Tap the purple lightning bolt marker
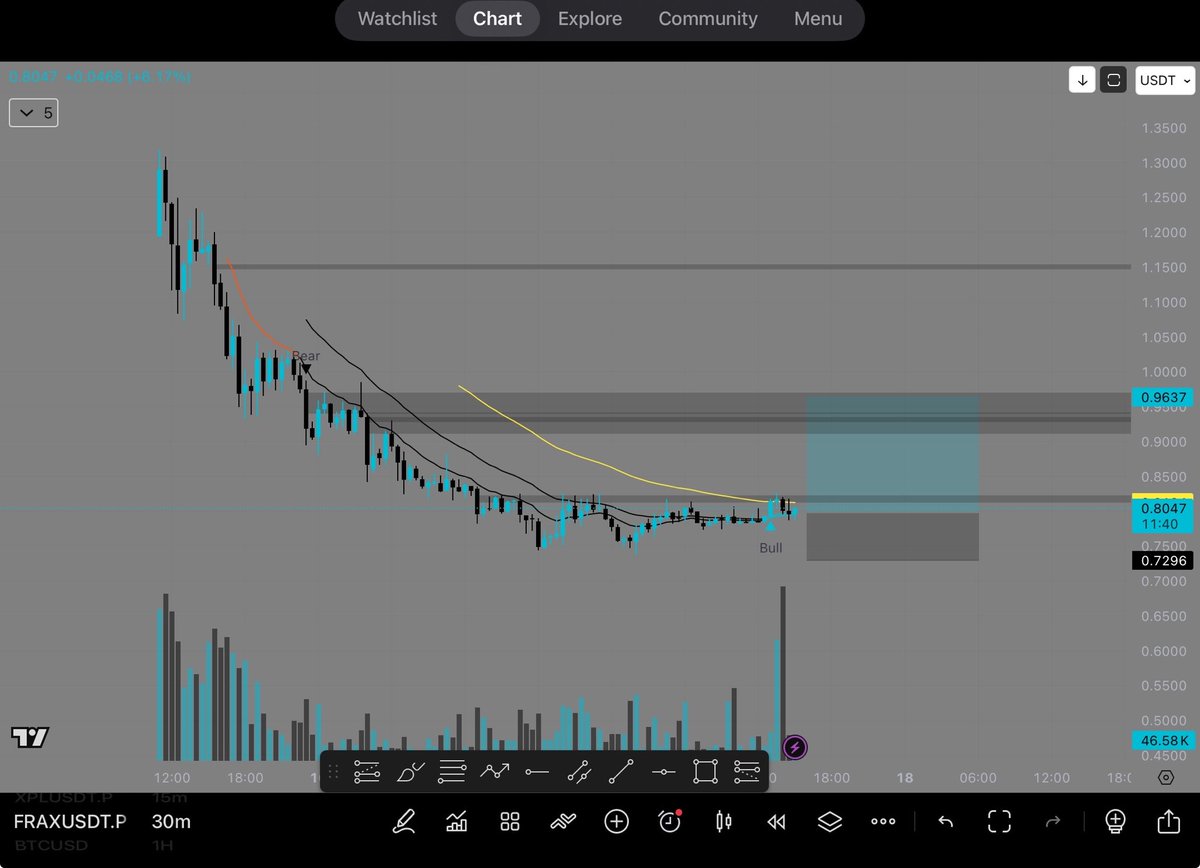 [794, 747]
